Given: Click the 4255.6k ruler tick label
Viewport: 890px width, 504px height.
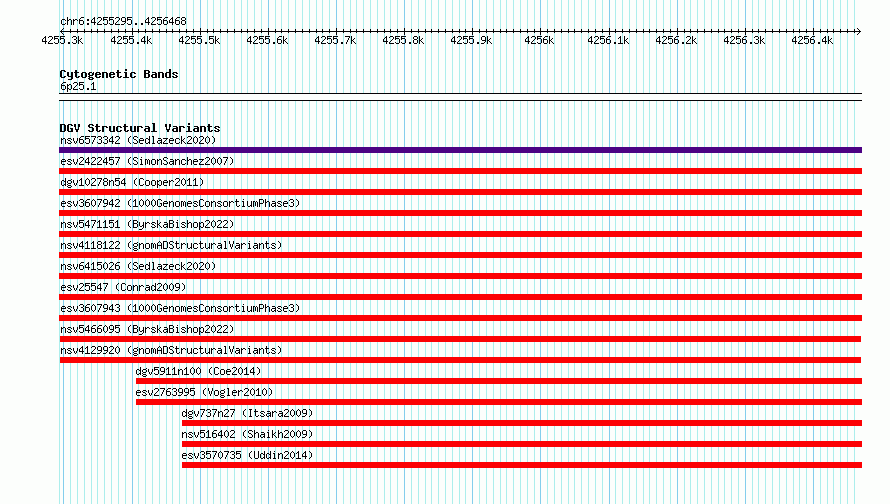Looking at the screenshot, I should (267, 40).
